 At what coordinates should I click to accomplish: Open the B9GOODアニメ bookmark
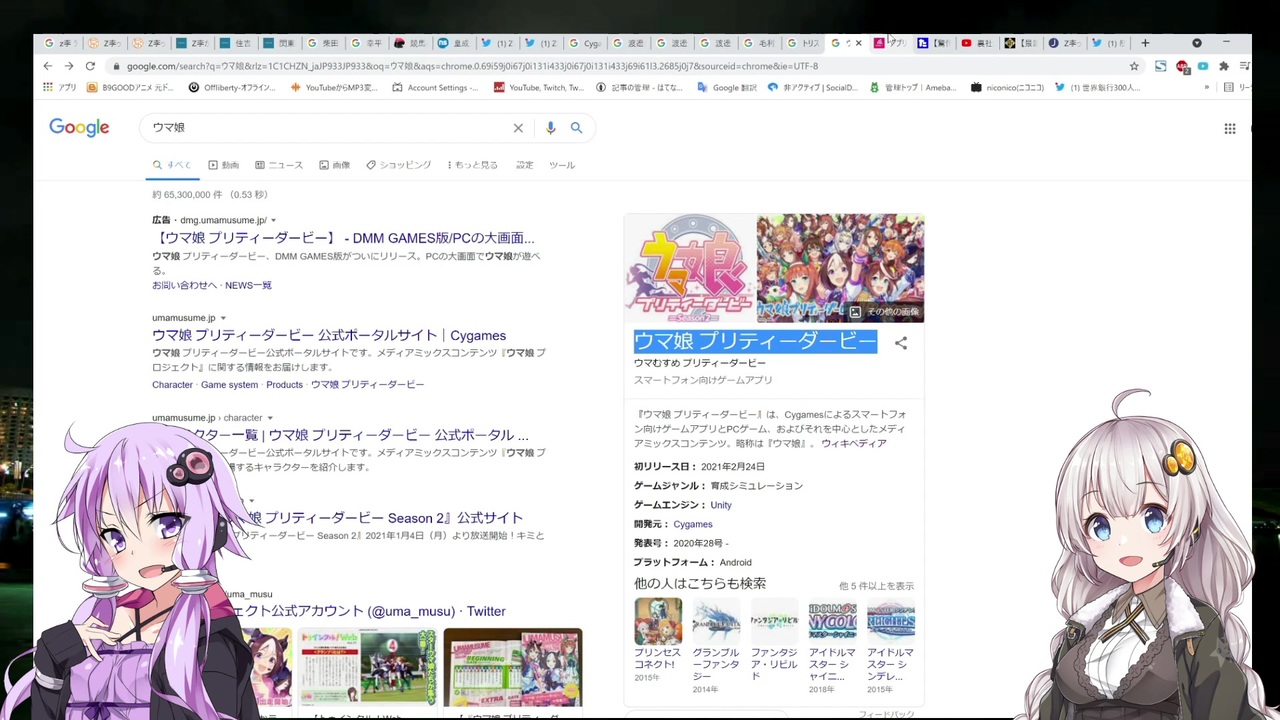[x=130, y=87]
